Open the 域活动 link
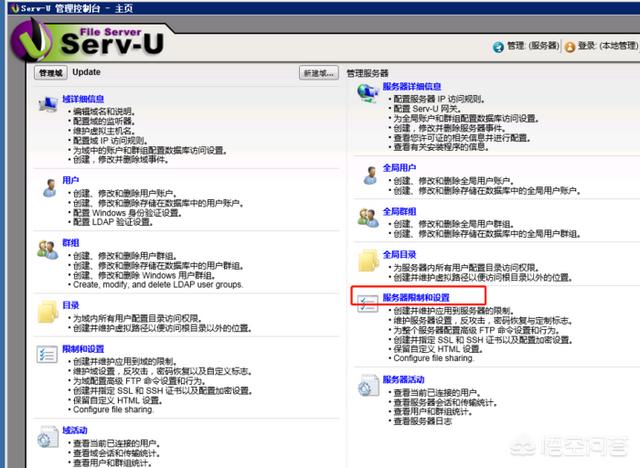The width and height of the screenshot is (640, 468). [x=75, y=430]
